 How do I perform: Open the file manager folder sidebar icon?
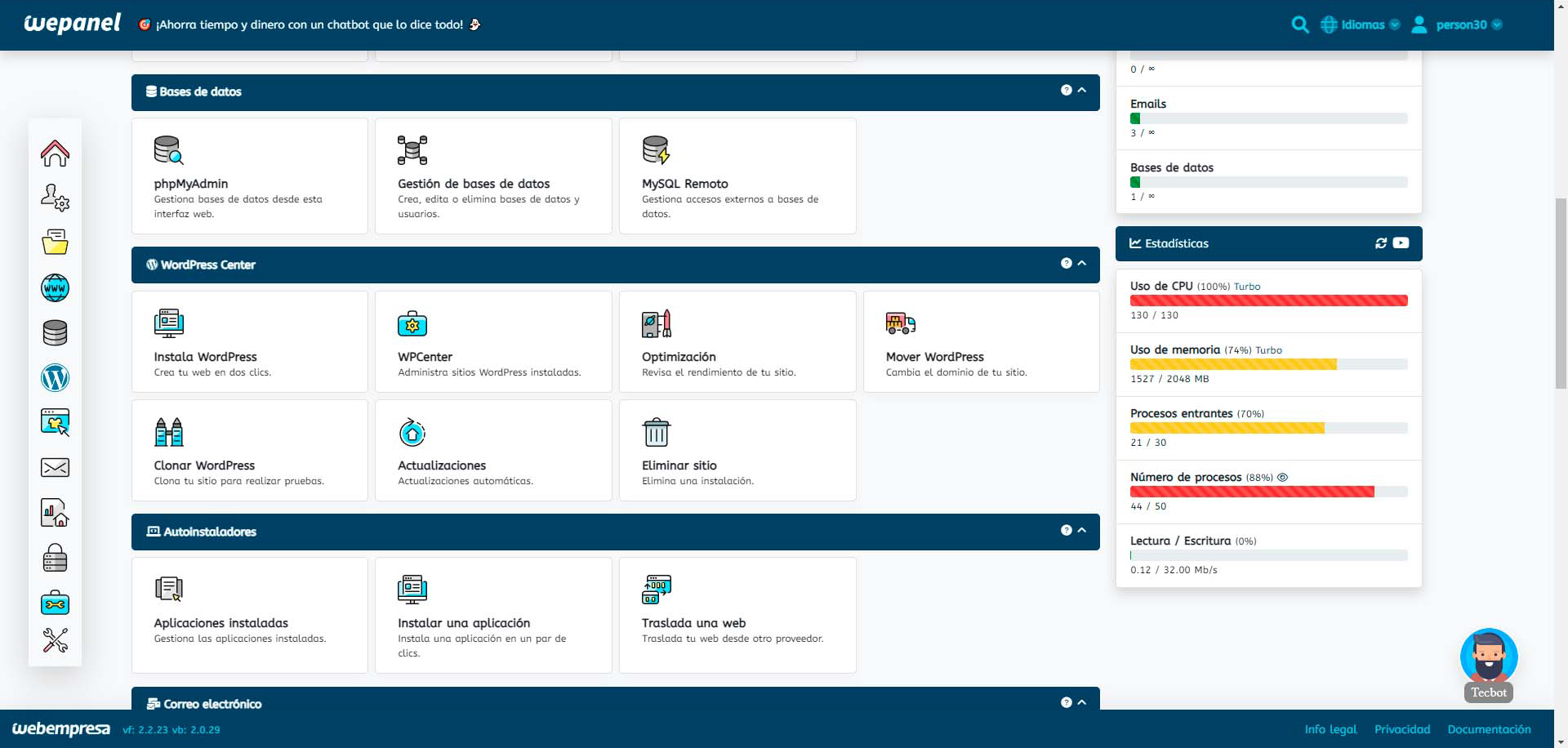(x=55, y=243)
